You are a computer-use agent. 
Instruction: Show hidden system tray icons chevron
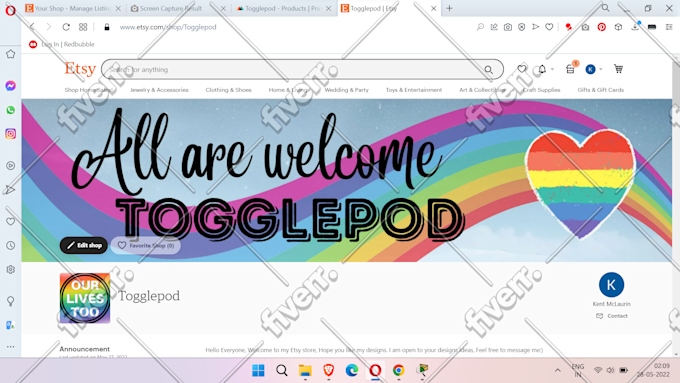(x=558, y=370)
